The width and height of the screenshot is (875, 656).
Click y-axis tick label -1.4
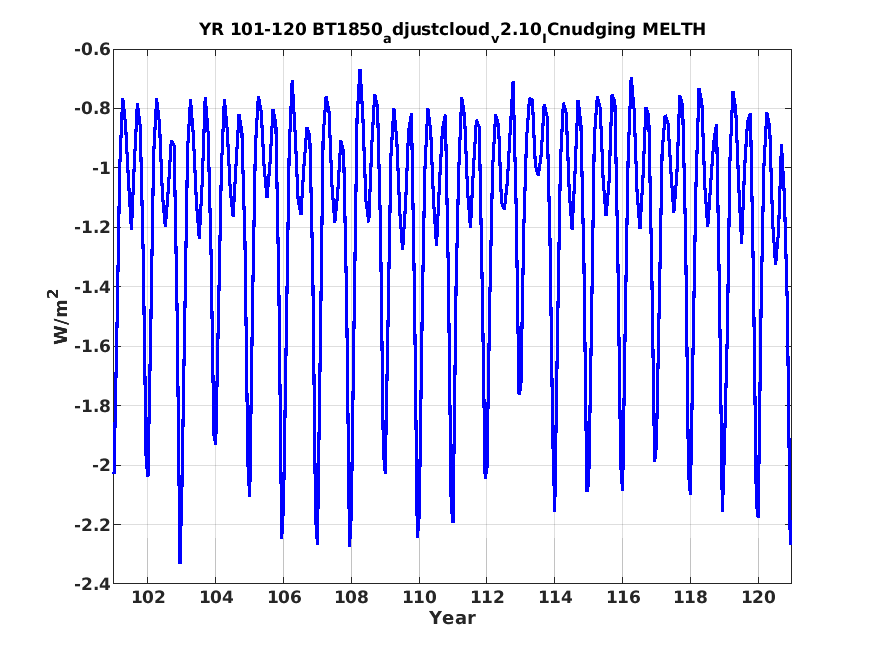pos(92,287)
